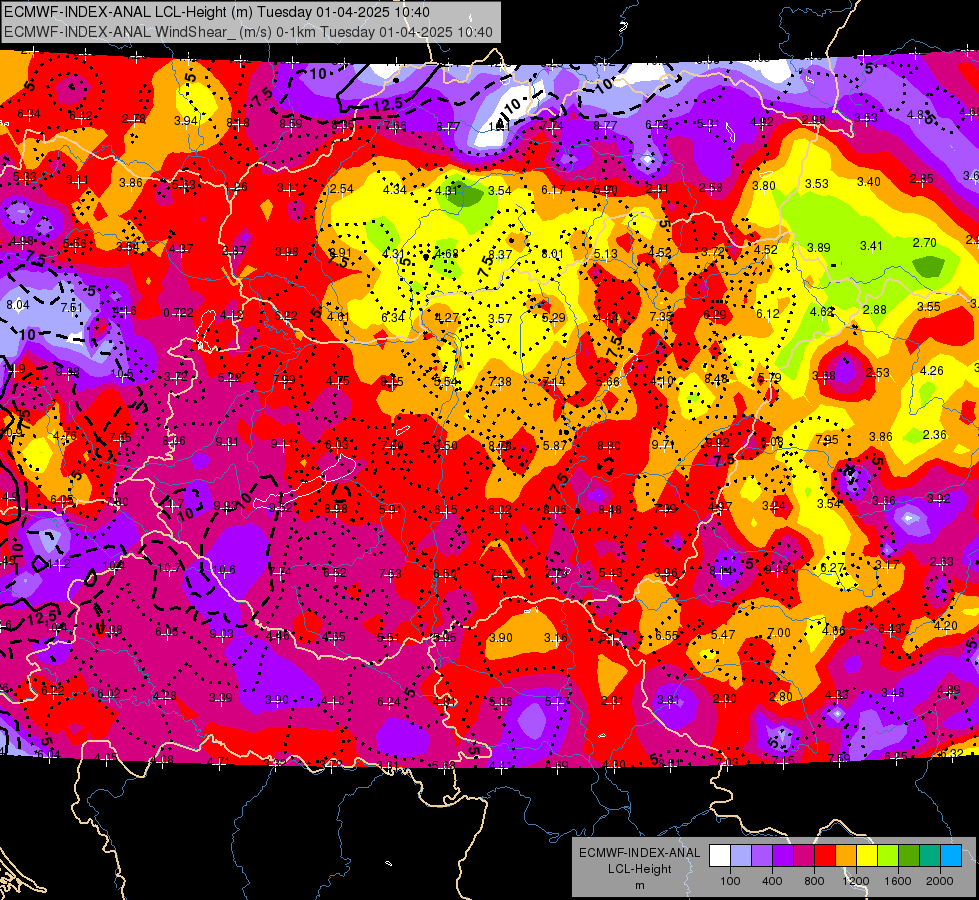Click the map value '8.04'

point(17,305)
